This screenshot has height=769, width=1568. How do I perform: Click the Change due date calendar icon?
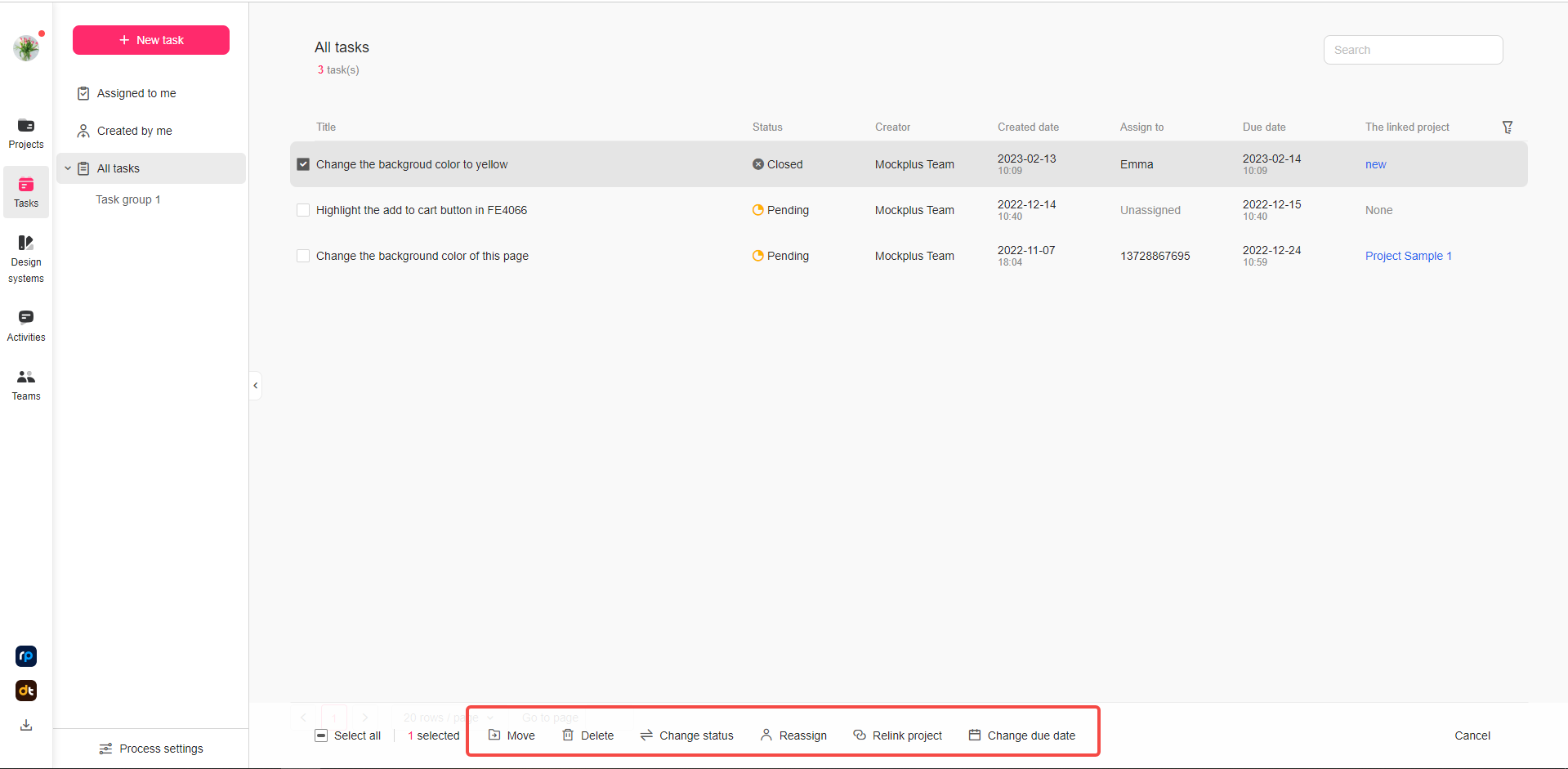click(975, 735)
